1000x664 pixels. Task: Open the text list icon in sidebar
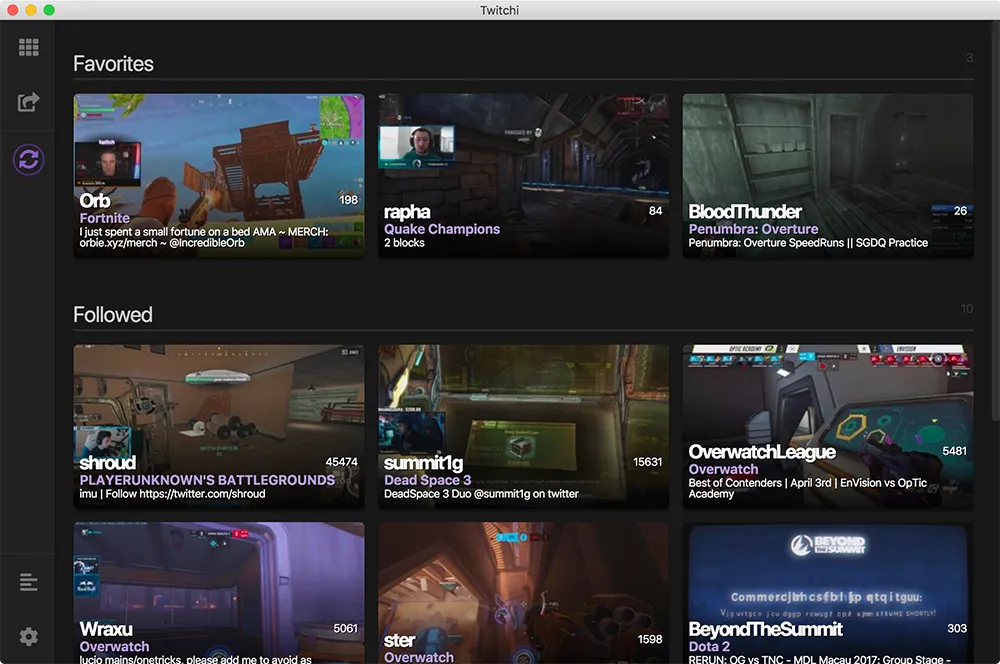point(28,582)
